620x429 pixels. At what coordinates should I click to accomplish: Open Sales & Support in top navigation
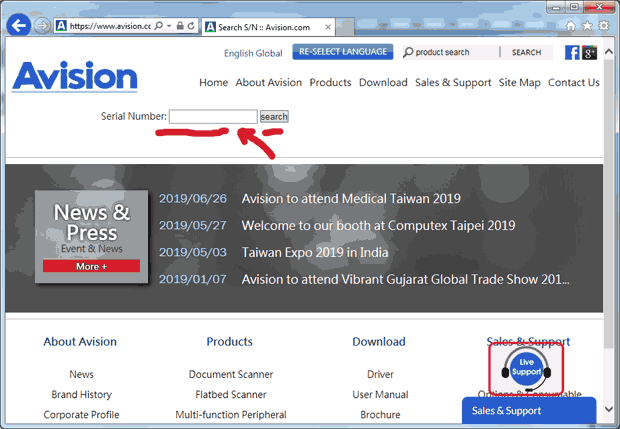coord(453,83)
